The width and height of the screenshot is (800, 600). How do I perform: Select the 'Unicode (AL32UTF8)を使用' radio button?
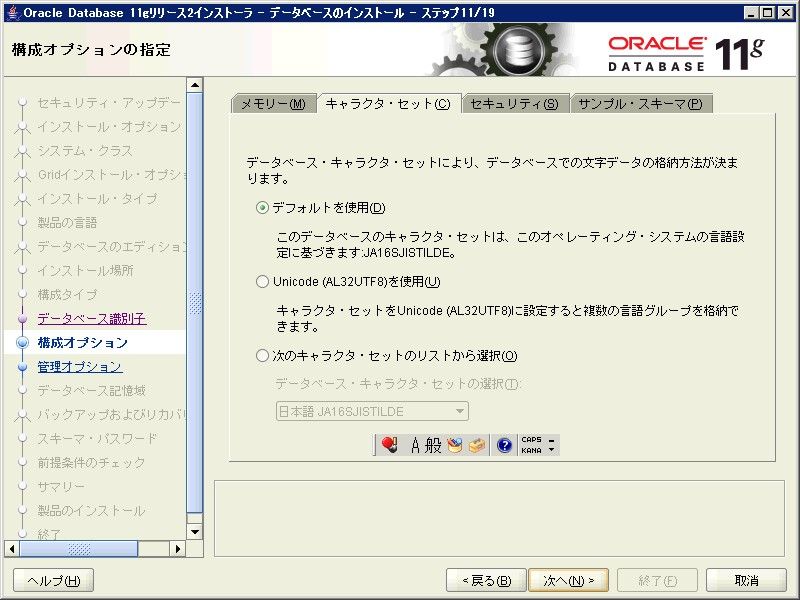click(x=263, y=282)
